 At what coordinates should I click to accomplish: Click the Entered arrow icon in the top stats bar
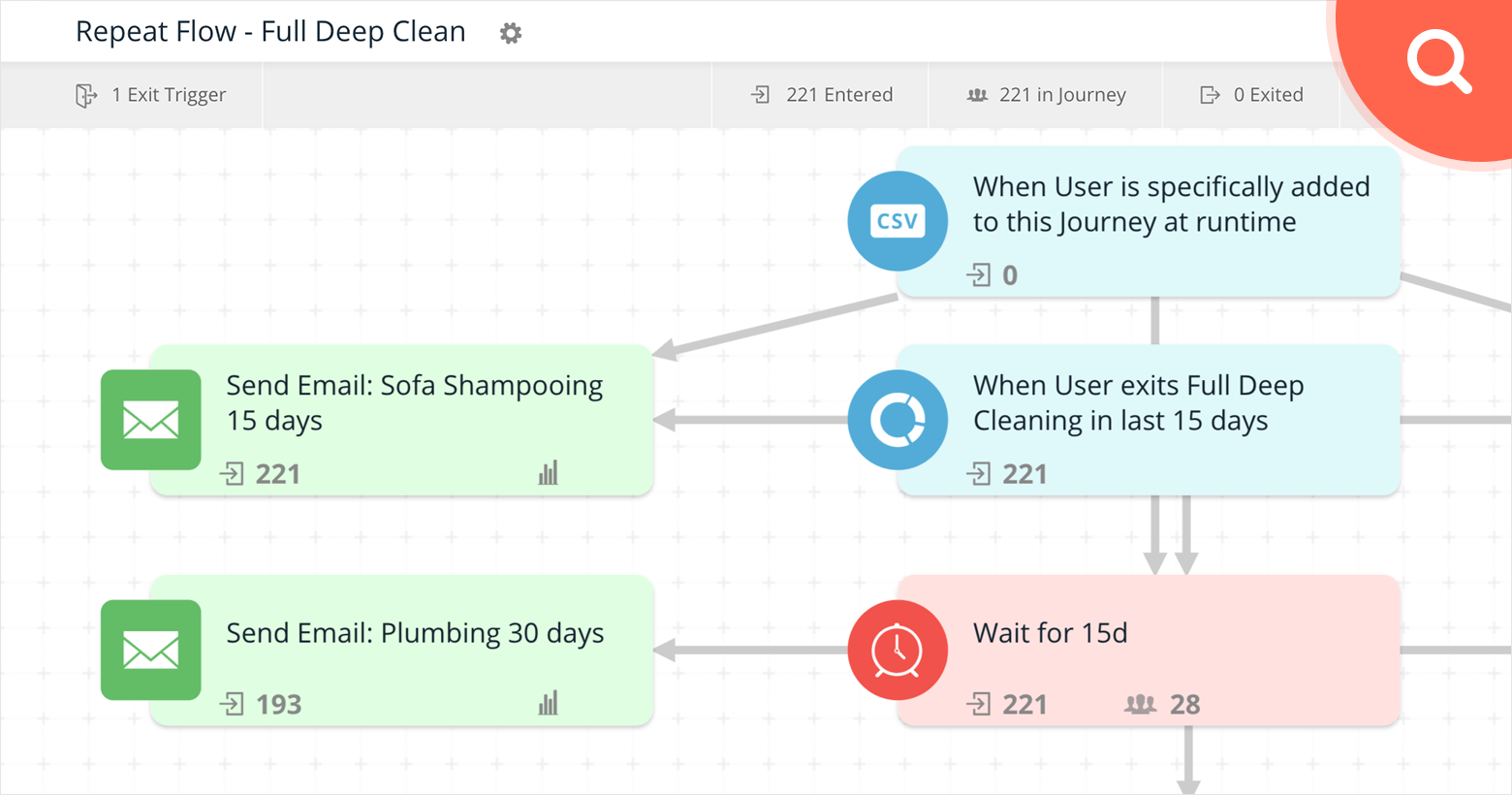point(762,94)
